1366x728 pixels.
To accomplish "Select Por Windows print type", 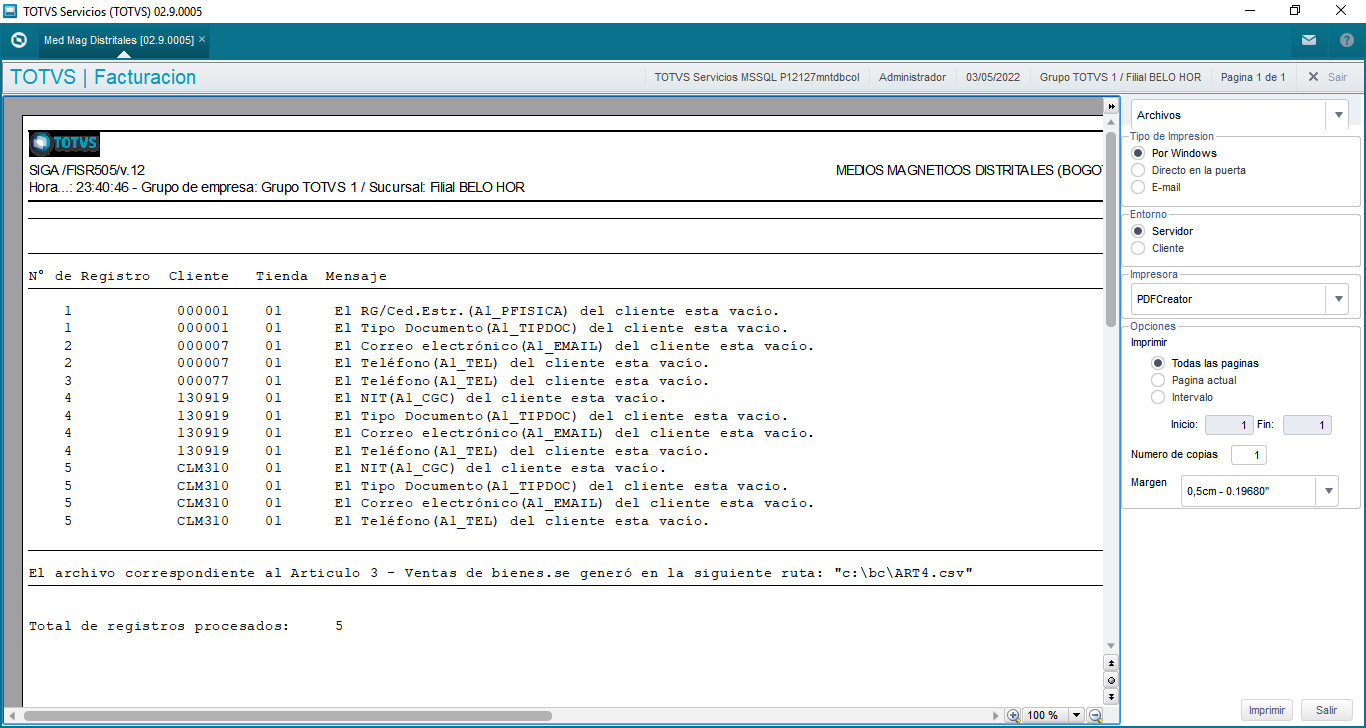I will coord(1137,153).
